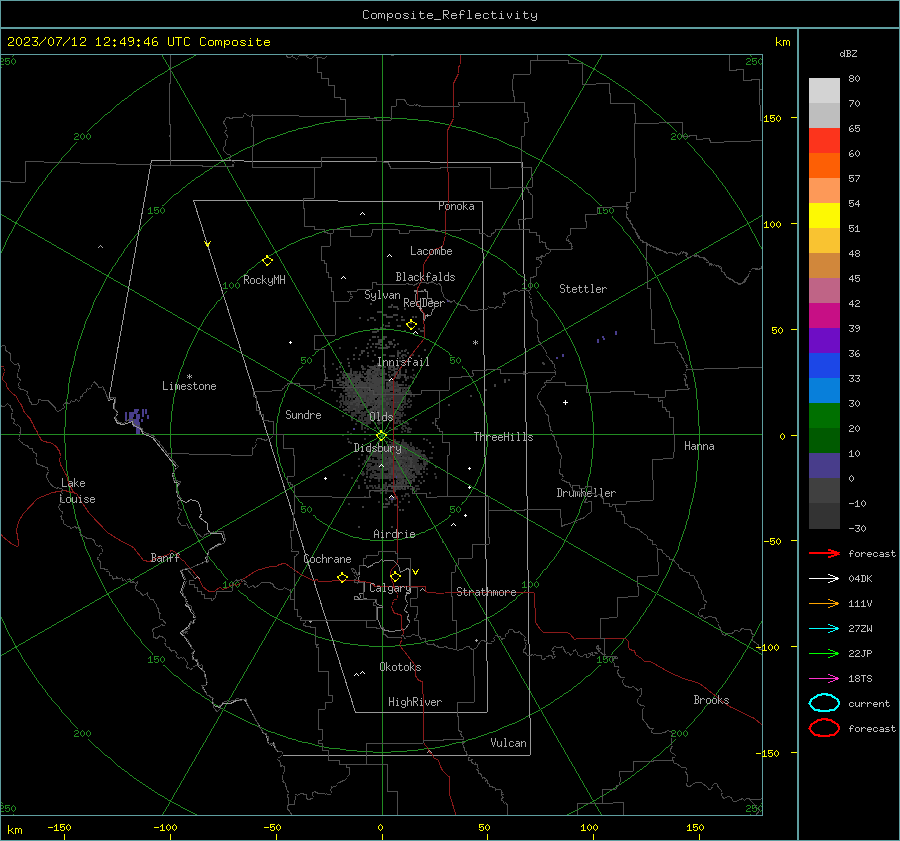Select the Olds label near radar center

(x=381, y=417)
